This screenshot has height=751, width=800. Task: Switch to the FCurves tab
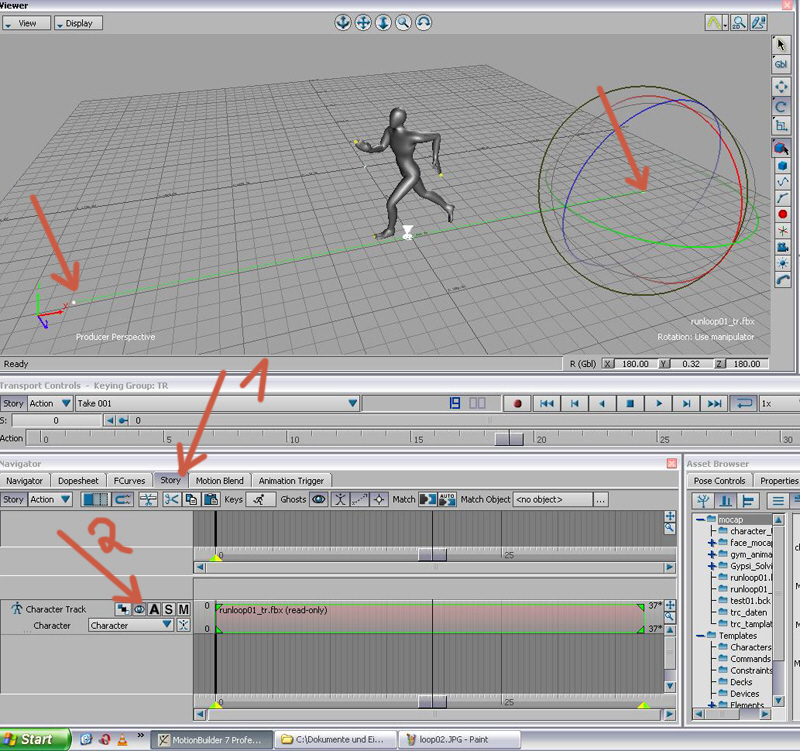(x=130, y=480)
